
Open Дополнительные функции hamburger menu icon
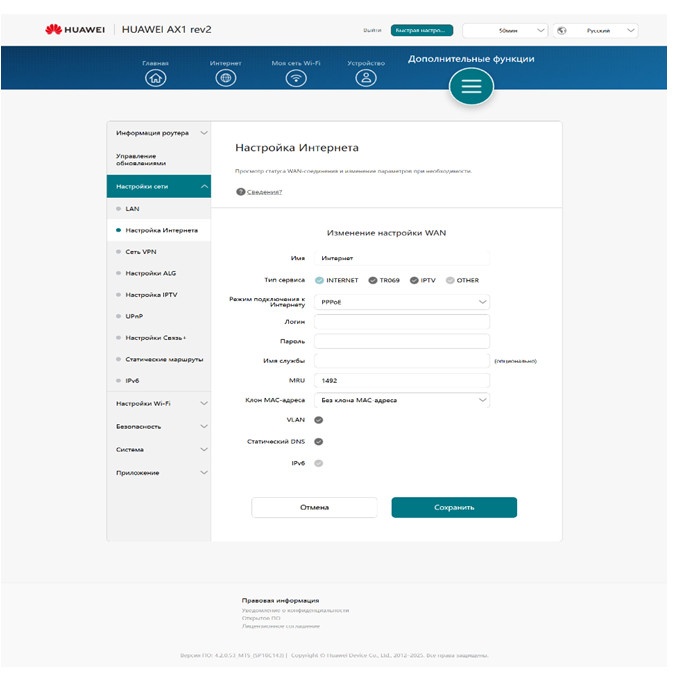[471, 87]
